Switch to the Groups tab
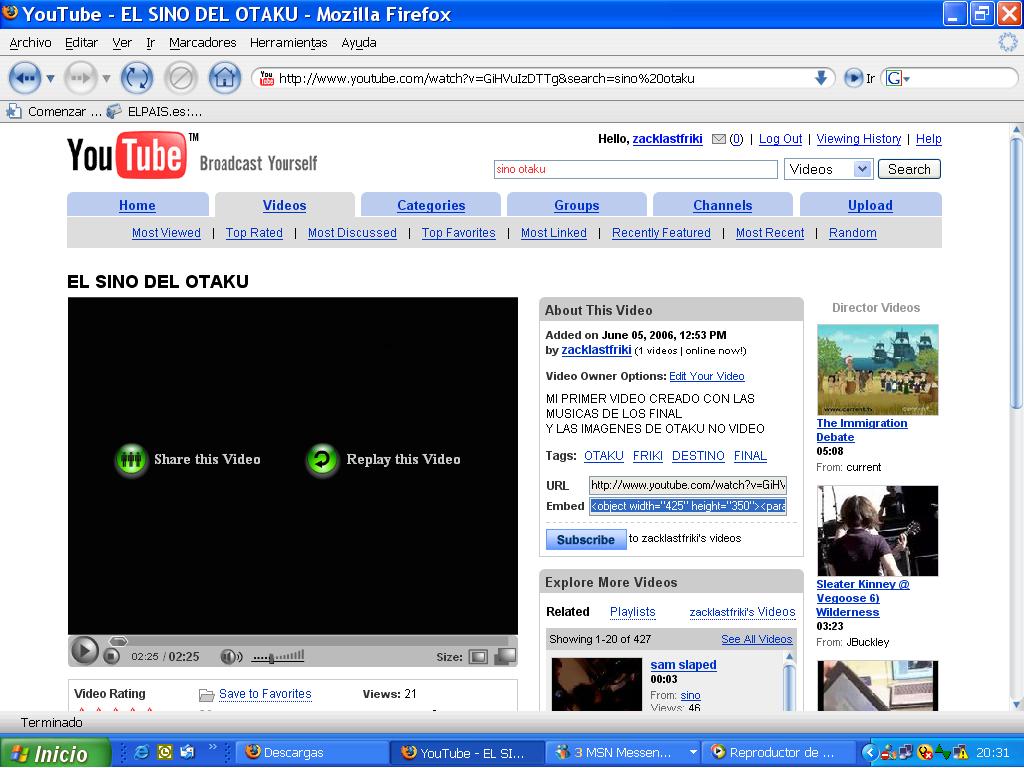The image size is (1024, 768). tap(577, 205)
